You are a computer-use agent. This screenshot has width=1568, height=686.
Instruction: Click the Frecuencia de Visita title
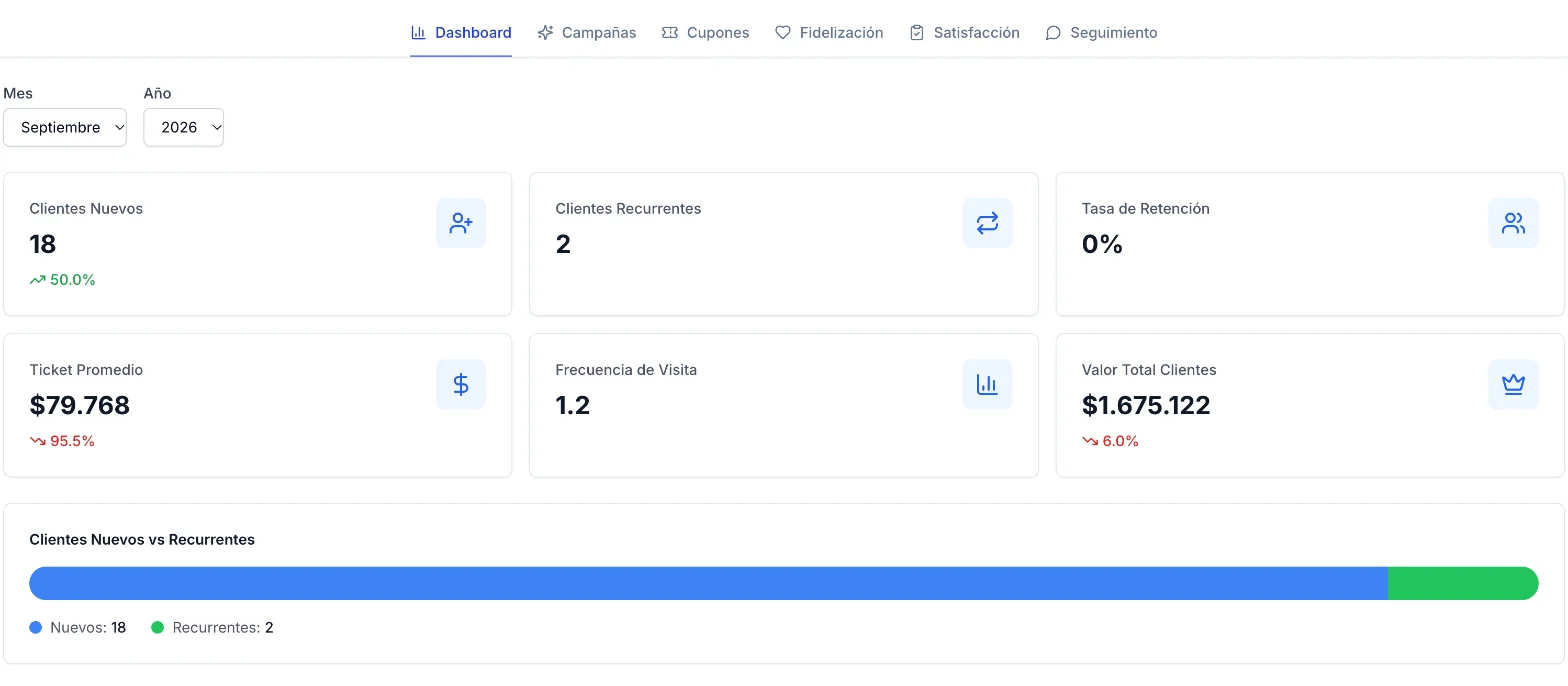pos(626,370)
